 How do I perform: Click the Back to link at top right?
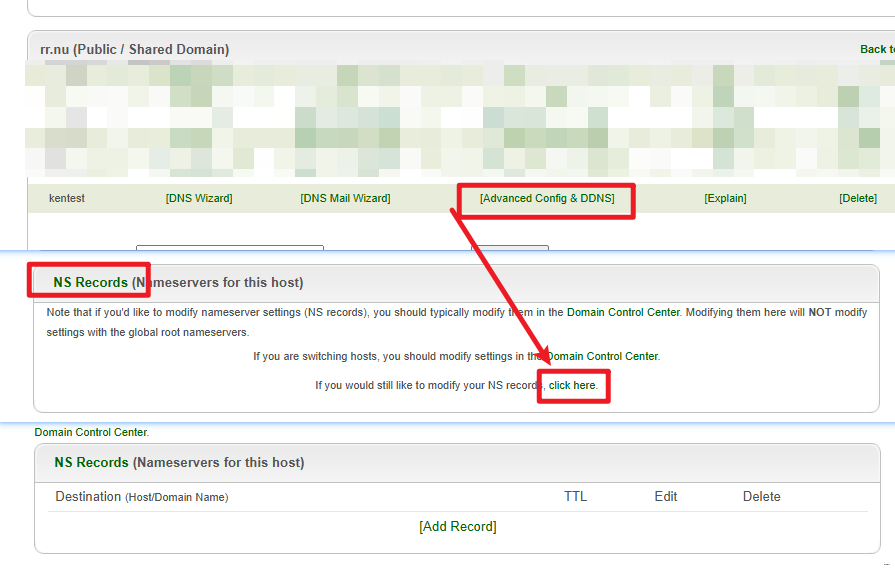[876, 49]
